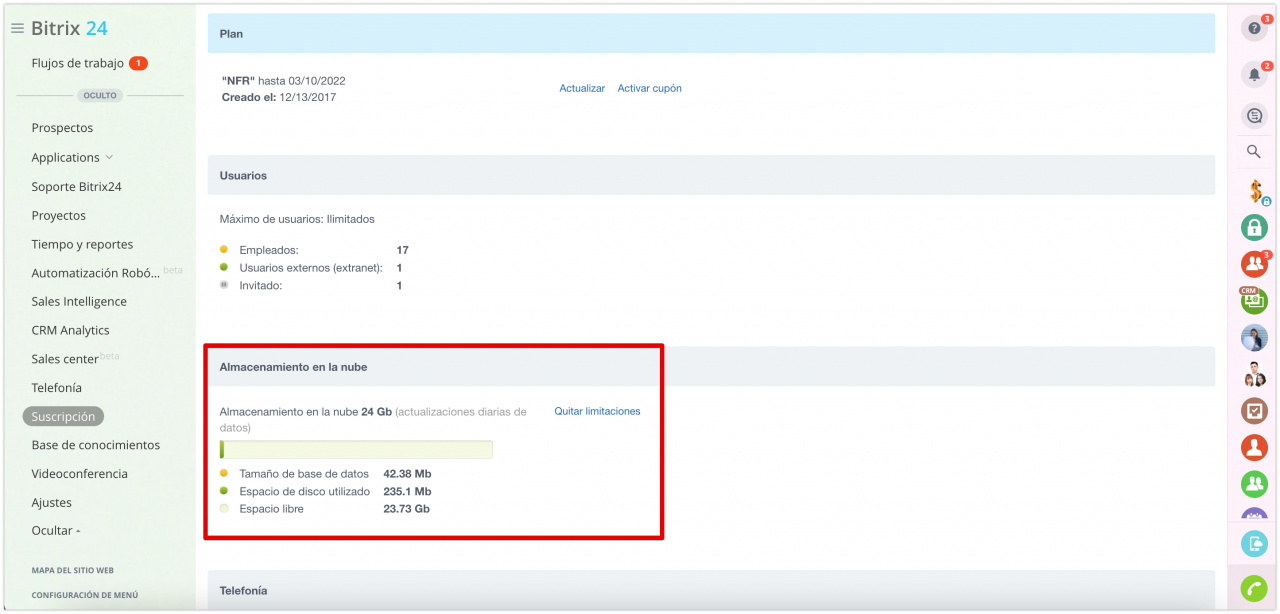This screenshot has height=614, width=1280.
Task: Collapse hidden items with Ocultar
Action: [x=56, y=531]
